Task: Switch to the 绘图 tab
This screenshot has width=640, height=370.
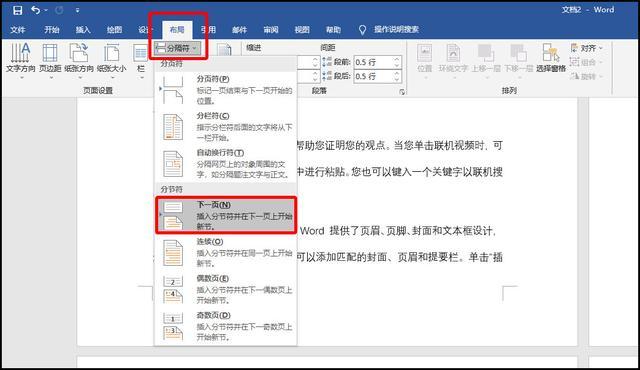Action: tap(114, 29)
